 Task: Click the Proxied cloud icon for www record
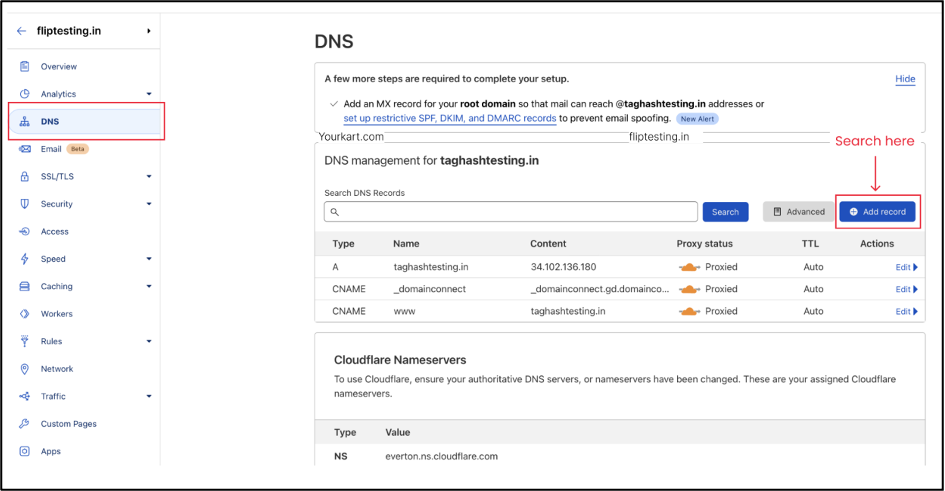[689, 311]
